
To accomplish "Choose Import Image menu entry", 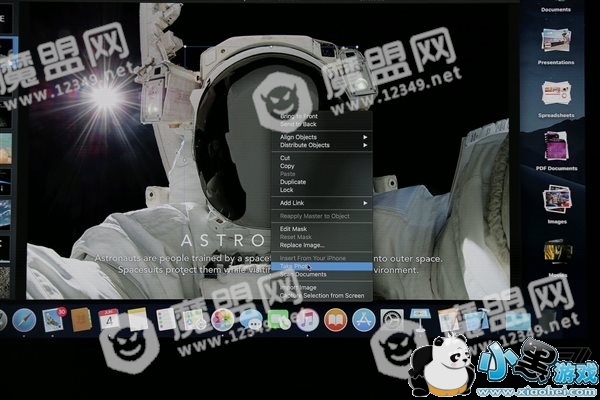I will point(322,287).
